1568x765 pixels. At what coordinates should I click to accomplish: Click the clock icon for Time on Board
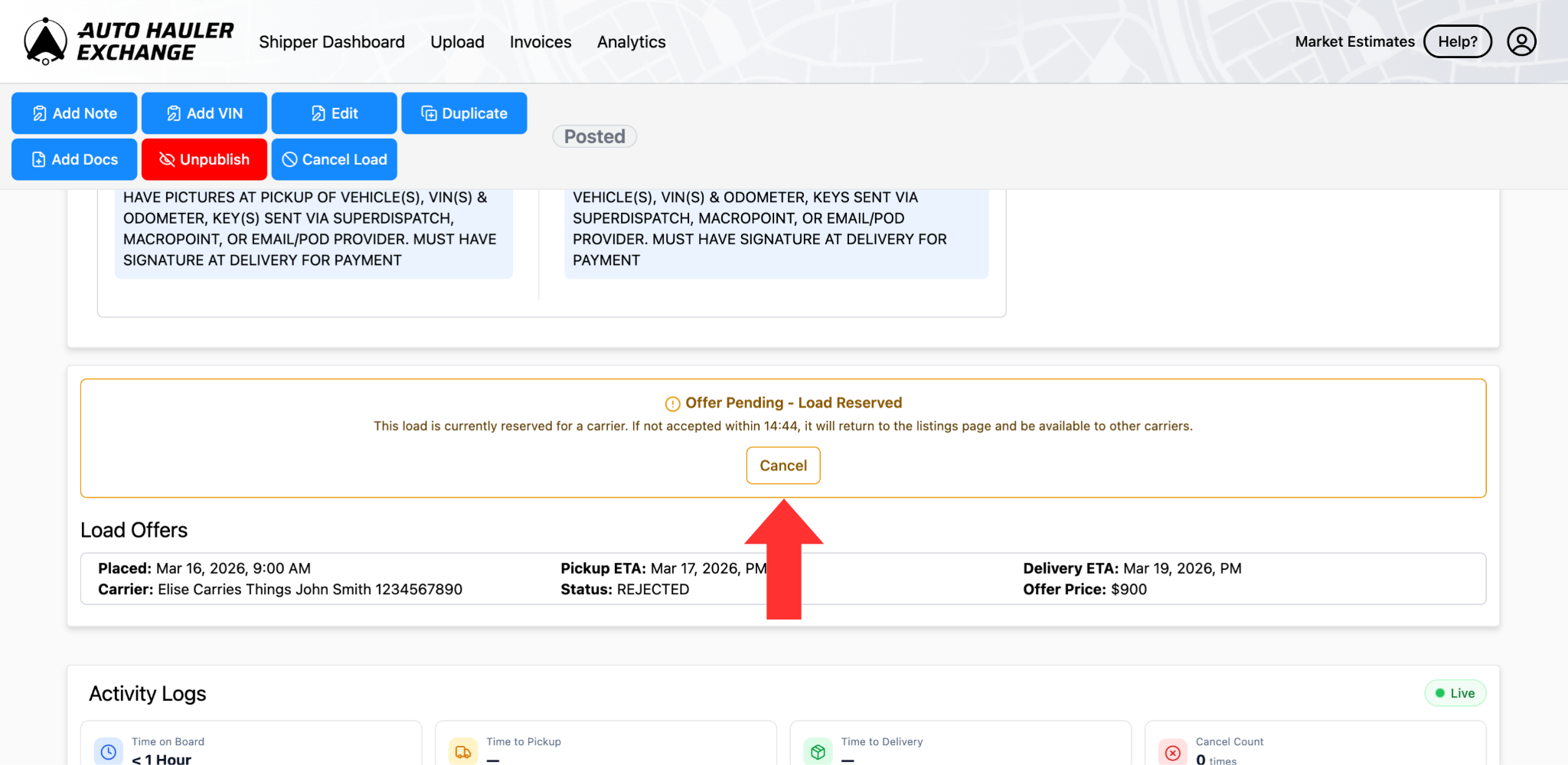109,751
